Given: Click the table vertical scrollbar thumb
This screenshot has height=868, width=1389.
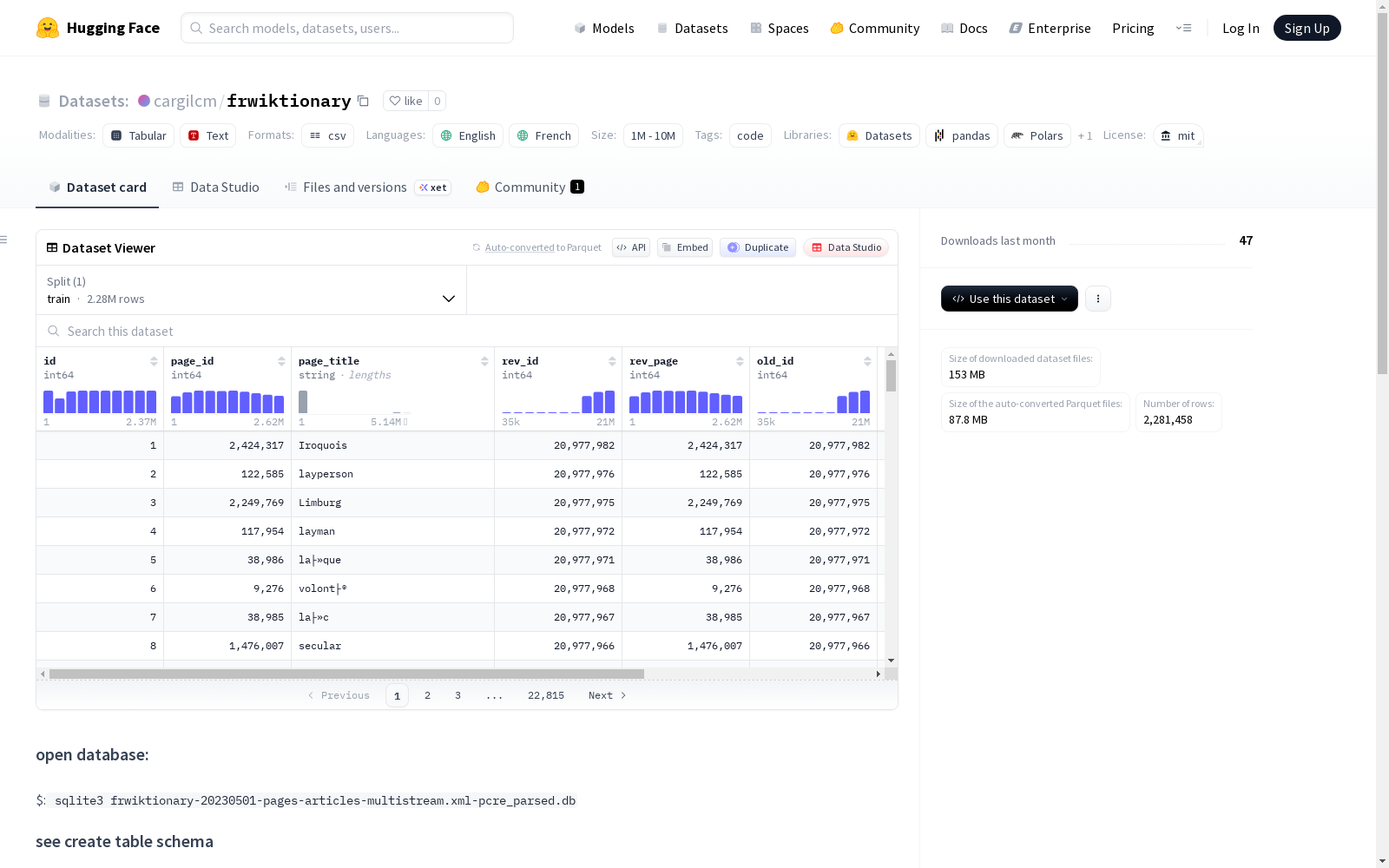Looking at the screenshot, I should [891, 376].
